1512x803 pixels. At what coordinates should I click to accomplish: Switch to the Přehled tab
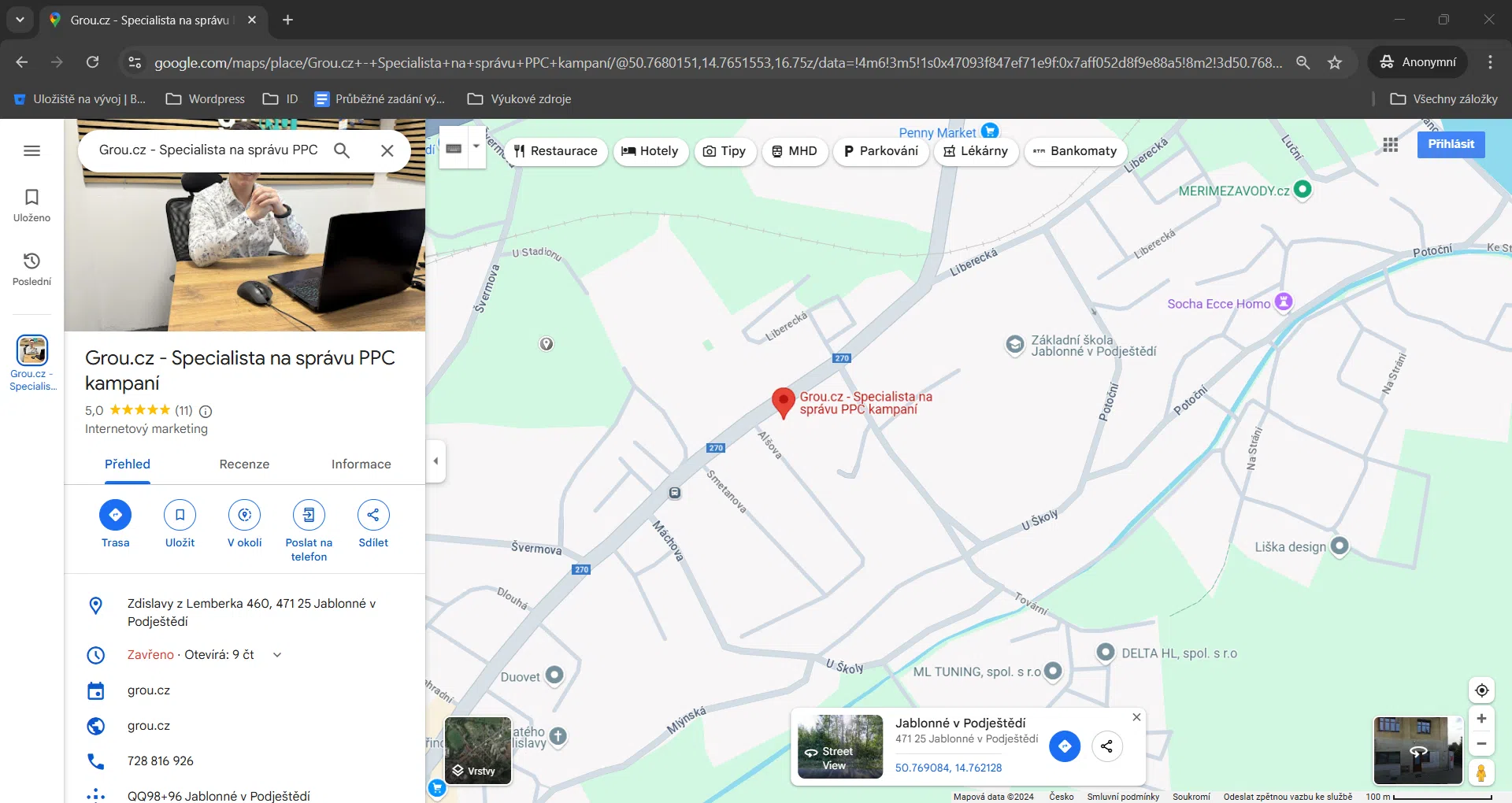128,464
